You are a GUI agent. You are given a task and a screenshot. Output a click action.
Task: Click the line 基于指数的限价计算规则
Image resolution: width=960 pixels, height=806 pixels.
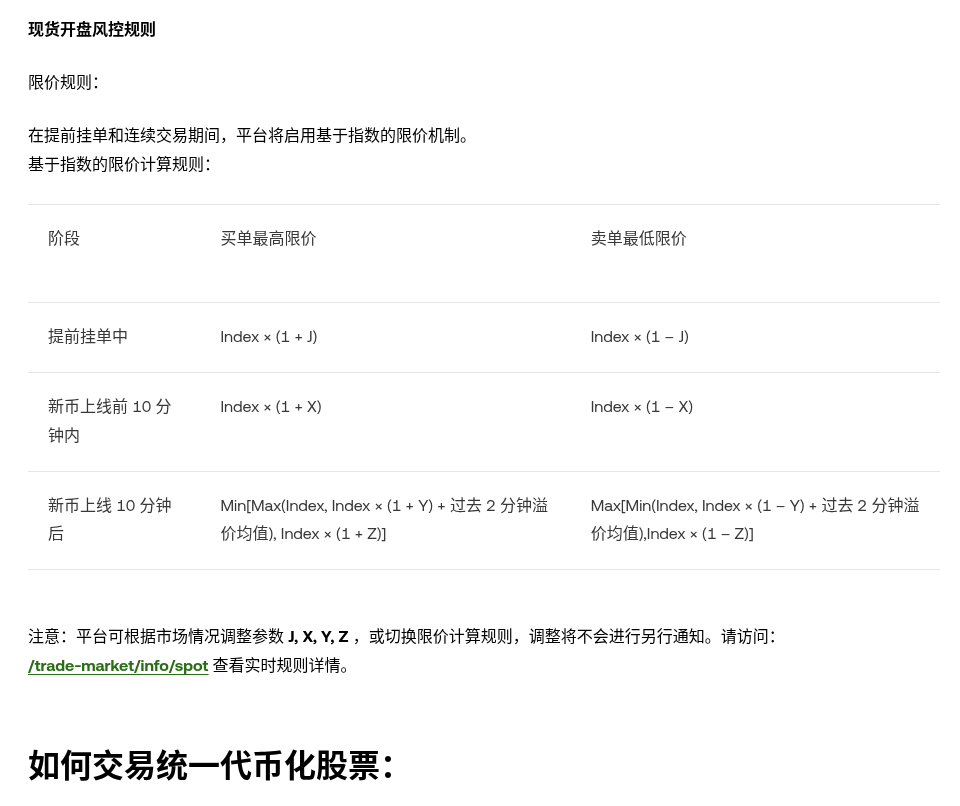click(x=119, y=164)
